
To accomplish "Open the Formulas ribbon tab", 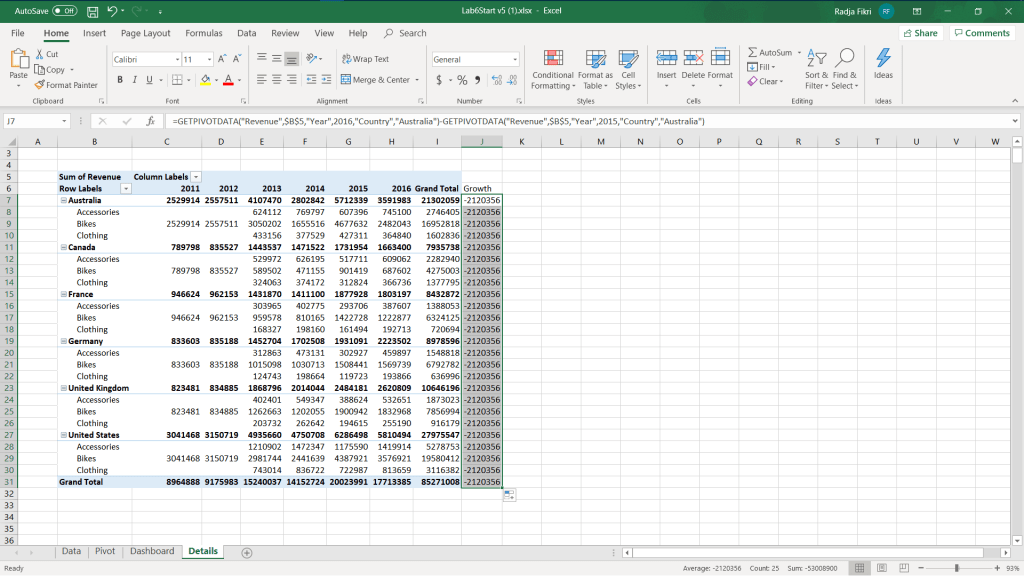I will [x=203, y=33].
